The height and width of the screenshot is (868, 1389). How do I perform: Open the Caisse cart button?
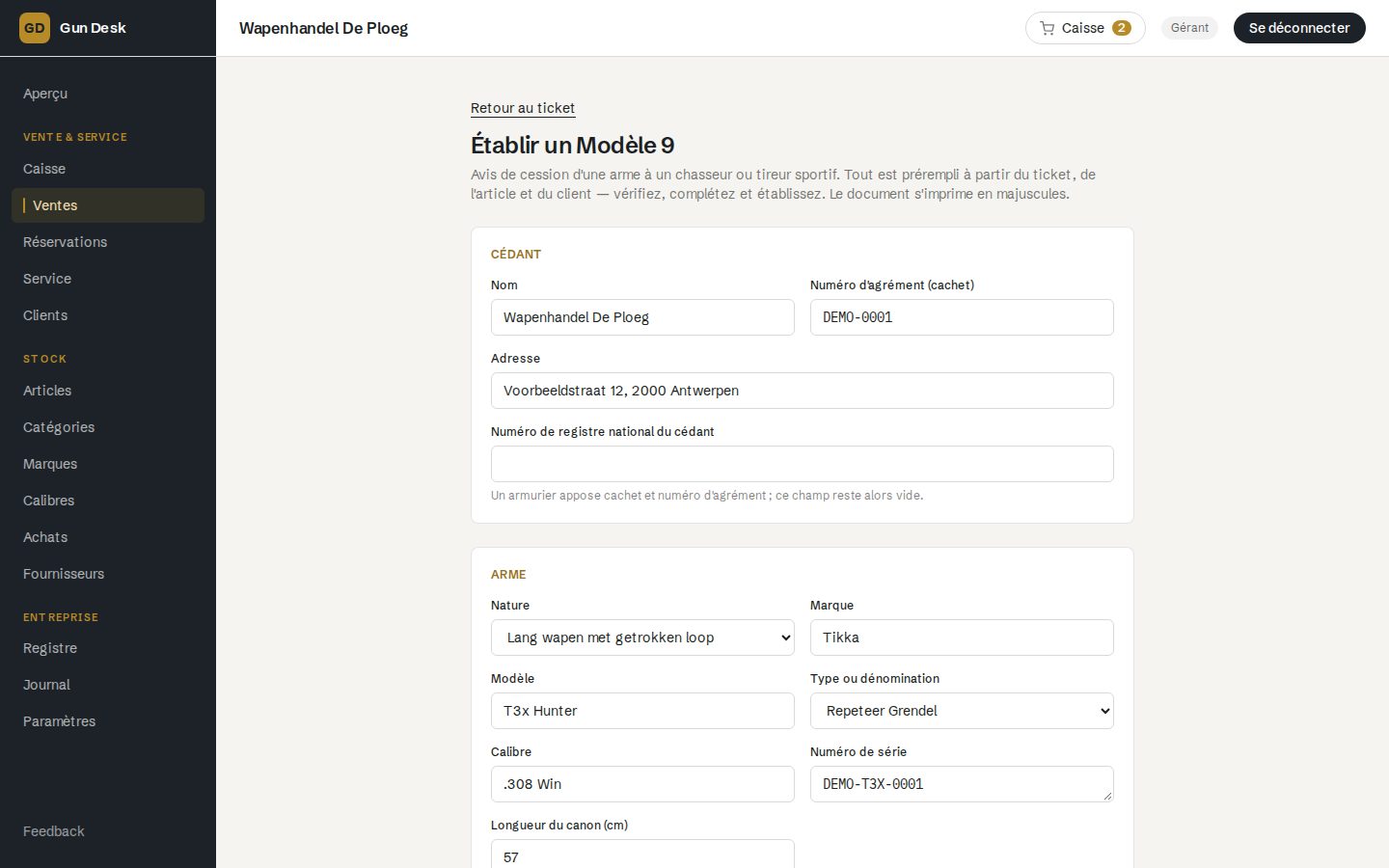tap(1085, 28)
